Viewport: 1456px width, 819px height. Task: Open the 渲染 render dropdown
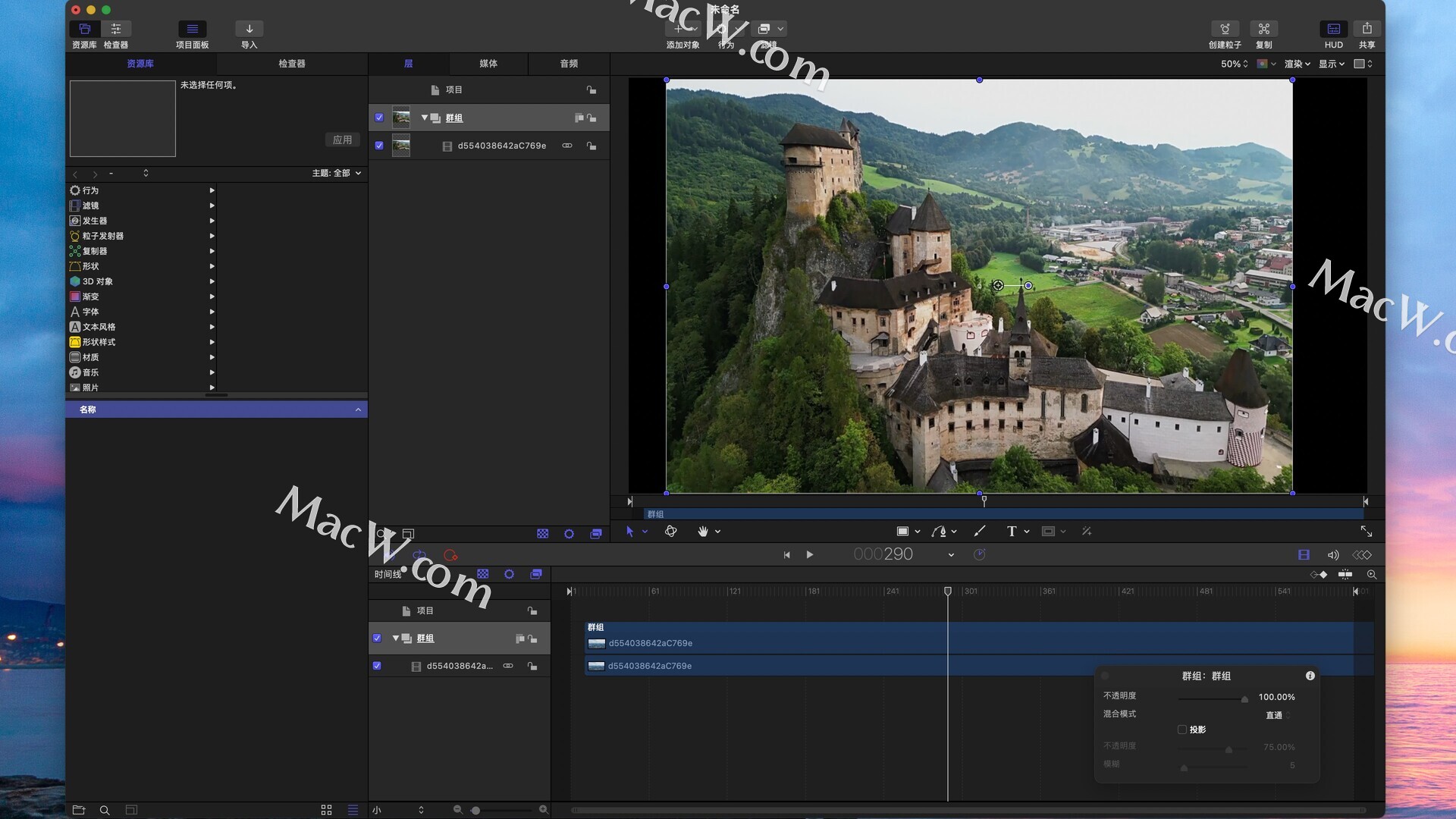pos(1297,64)
